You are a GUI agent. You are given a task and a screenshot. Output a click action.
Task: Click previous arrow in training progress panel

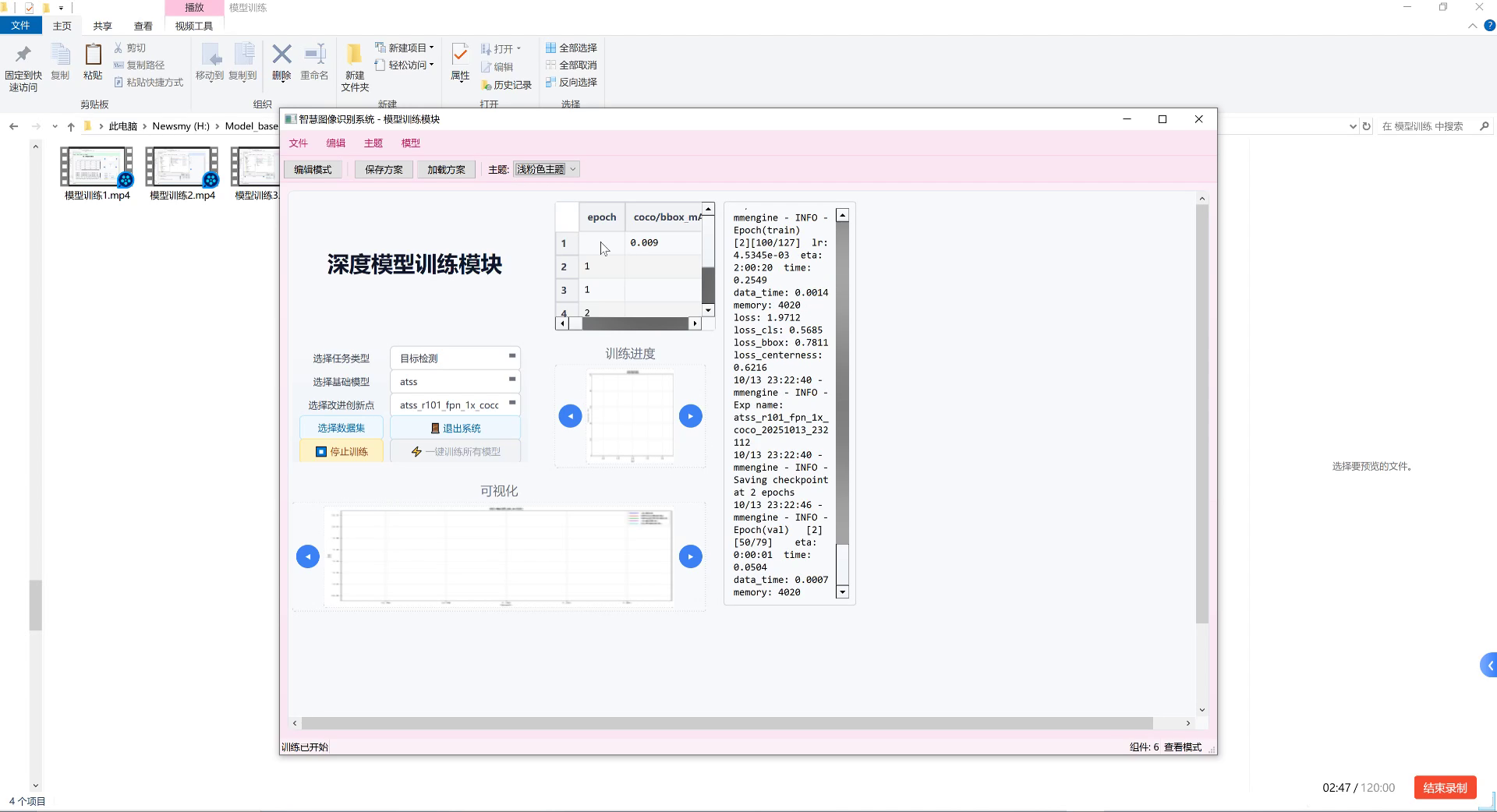(x=570, y=416)
